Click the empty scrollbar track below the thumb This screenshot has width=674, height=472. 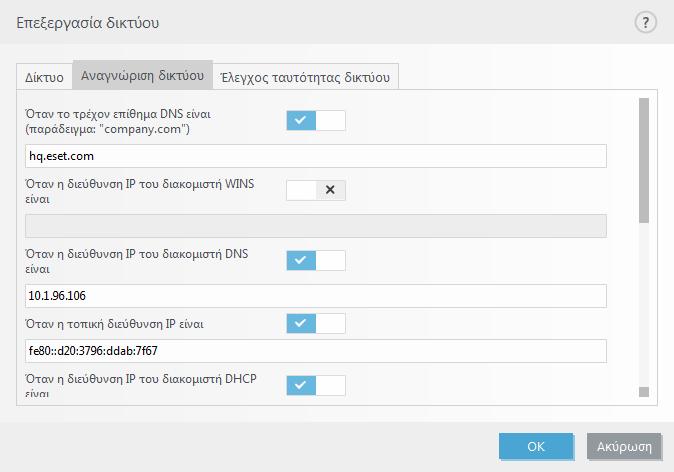pos(643,304)
